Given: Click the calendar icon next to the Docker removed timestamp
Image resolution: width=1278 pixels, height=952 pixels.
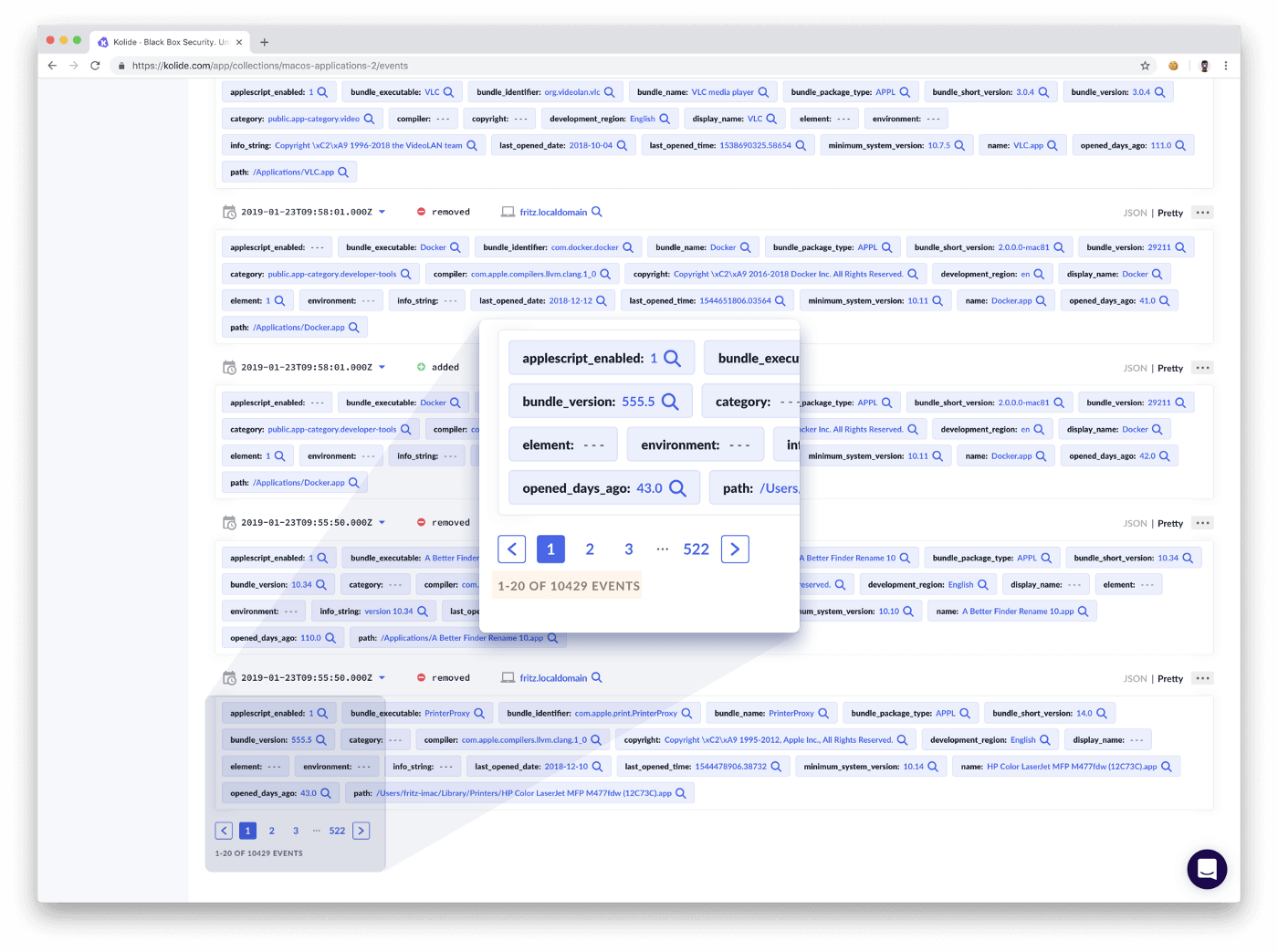Looking at the screenshot, I should pos(228,211).
